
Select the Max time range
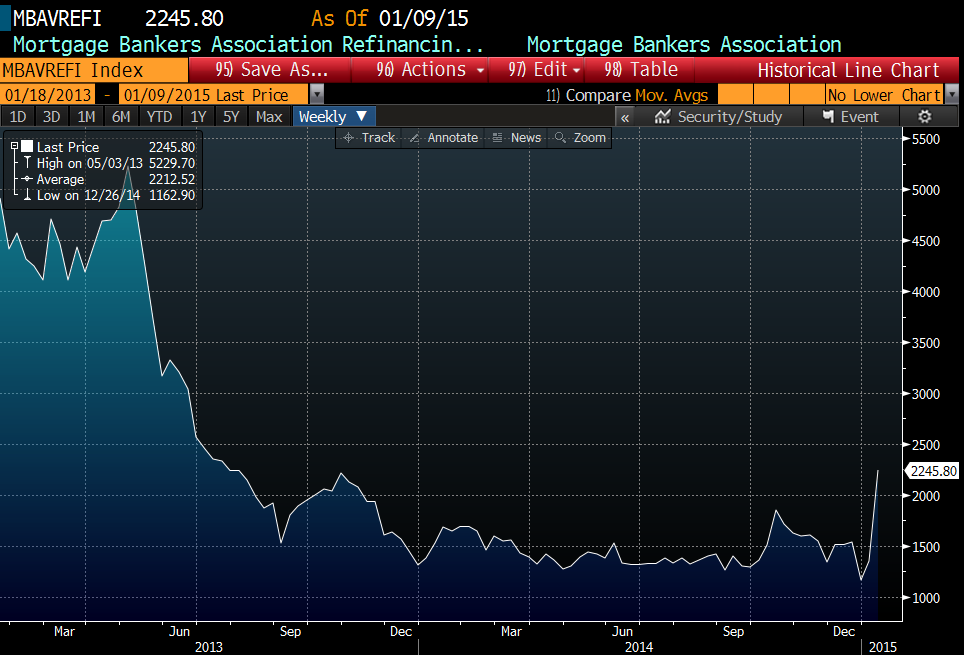pyautogui.click(x=269, y=117)
